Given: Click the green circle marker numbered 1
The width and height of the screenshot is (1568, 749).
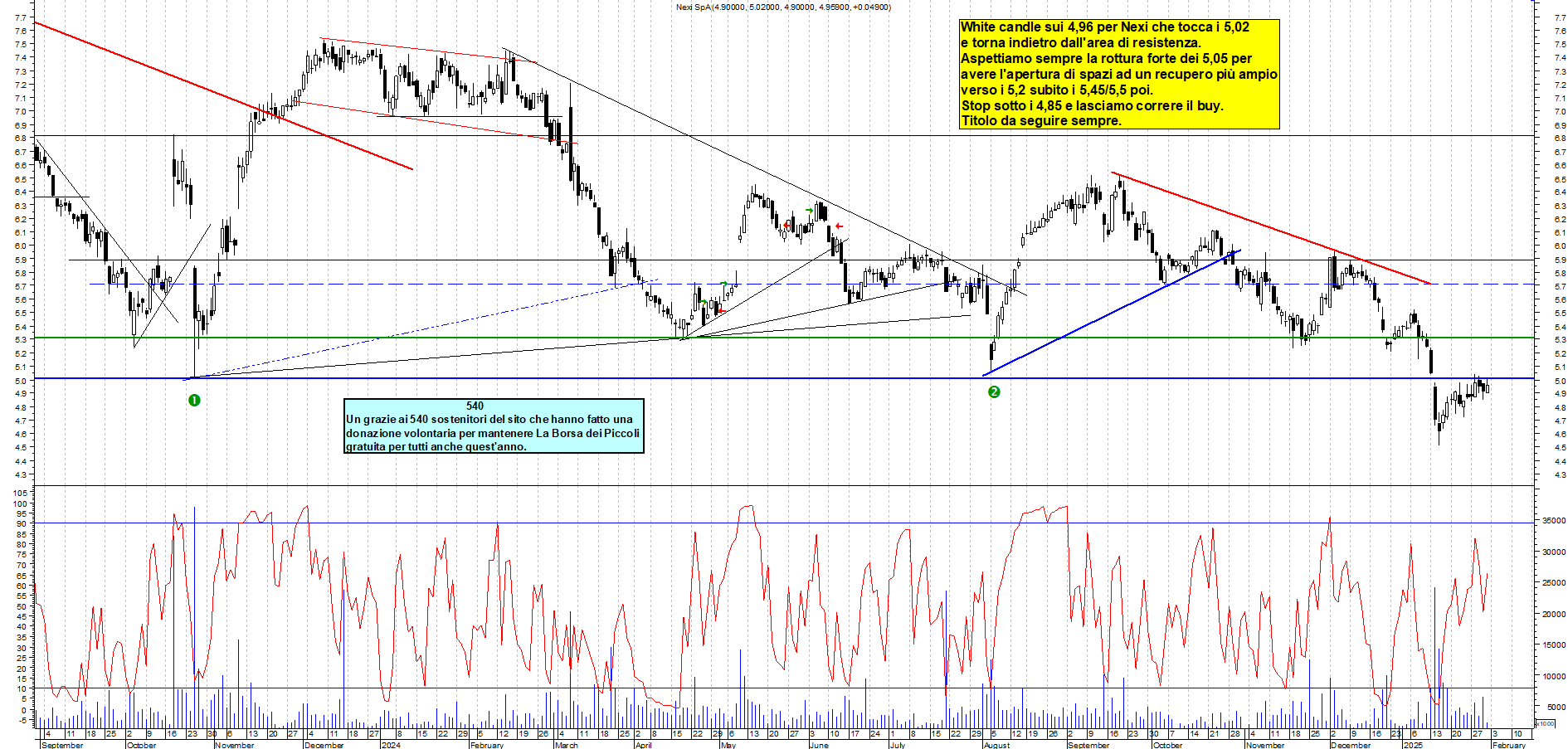Looking at the screenshot, I should (x=194, y=400).
